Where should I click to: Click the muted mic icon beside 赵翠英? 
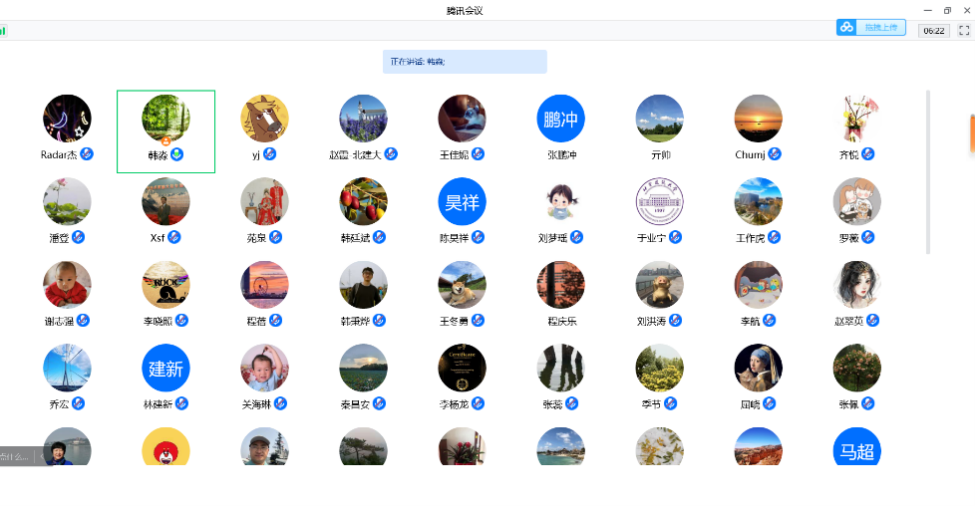pyautogui.click(x=873, y=320)
